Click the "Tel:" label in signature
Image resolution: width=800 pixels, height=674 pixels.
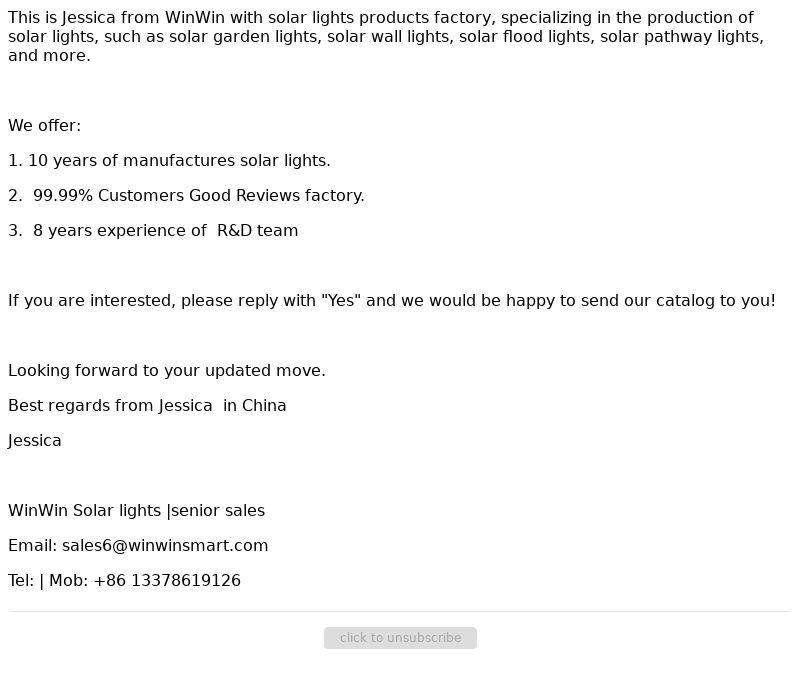[x=21, y=581]
